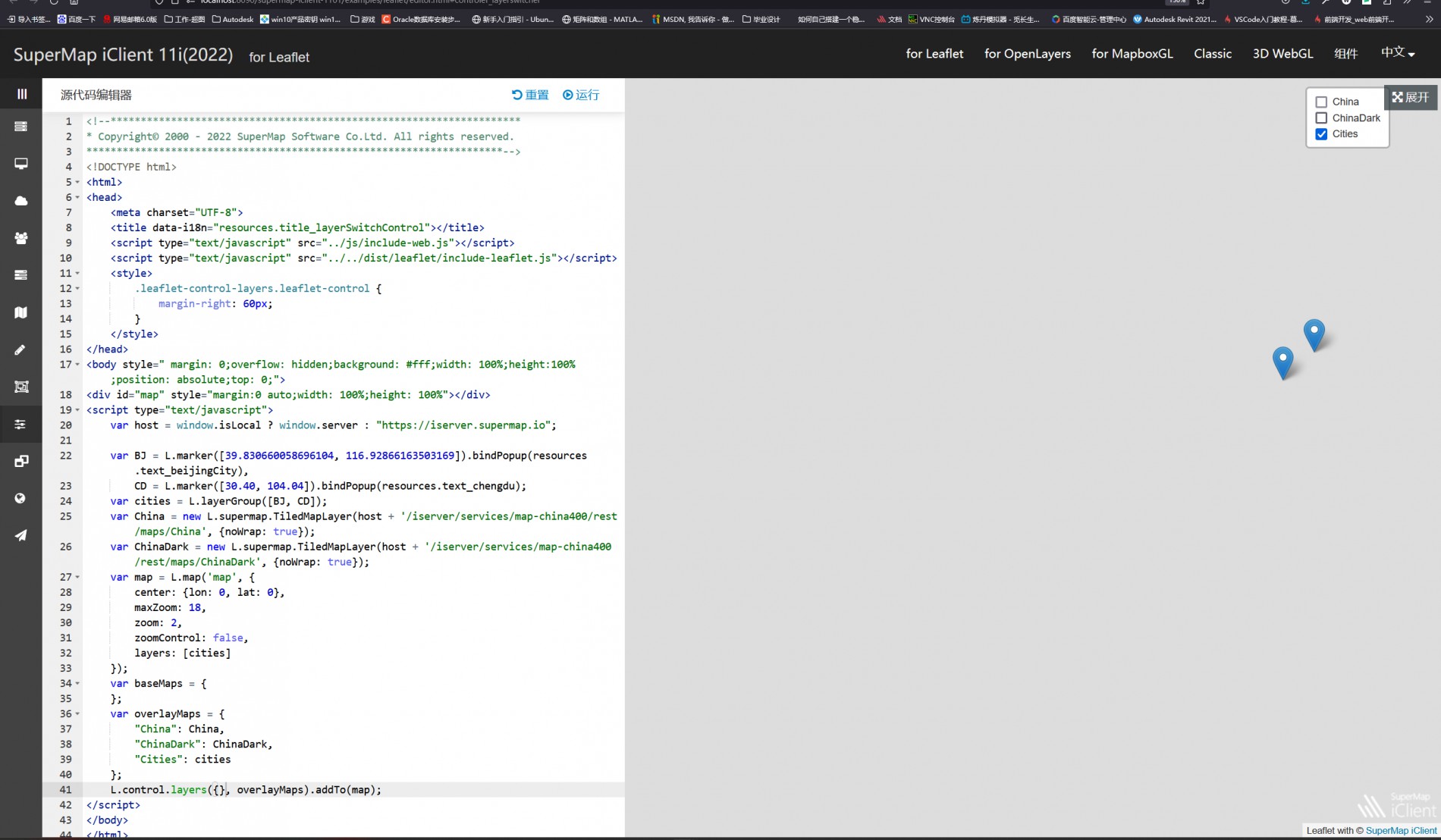The width and height of the screenshot is (1441, 840).
Task: Open the folded map sidebar icon
Action: [x=21, y=312]
